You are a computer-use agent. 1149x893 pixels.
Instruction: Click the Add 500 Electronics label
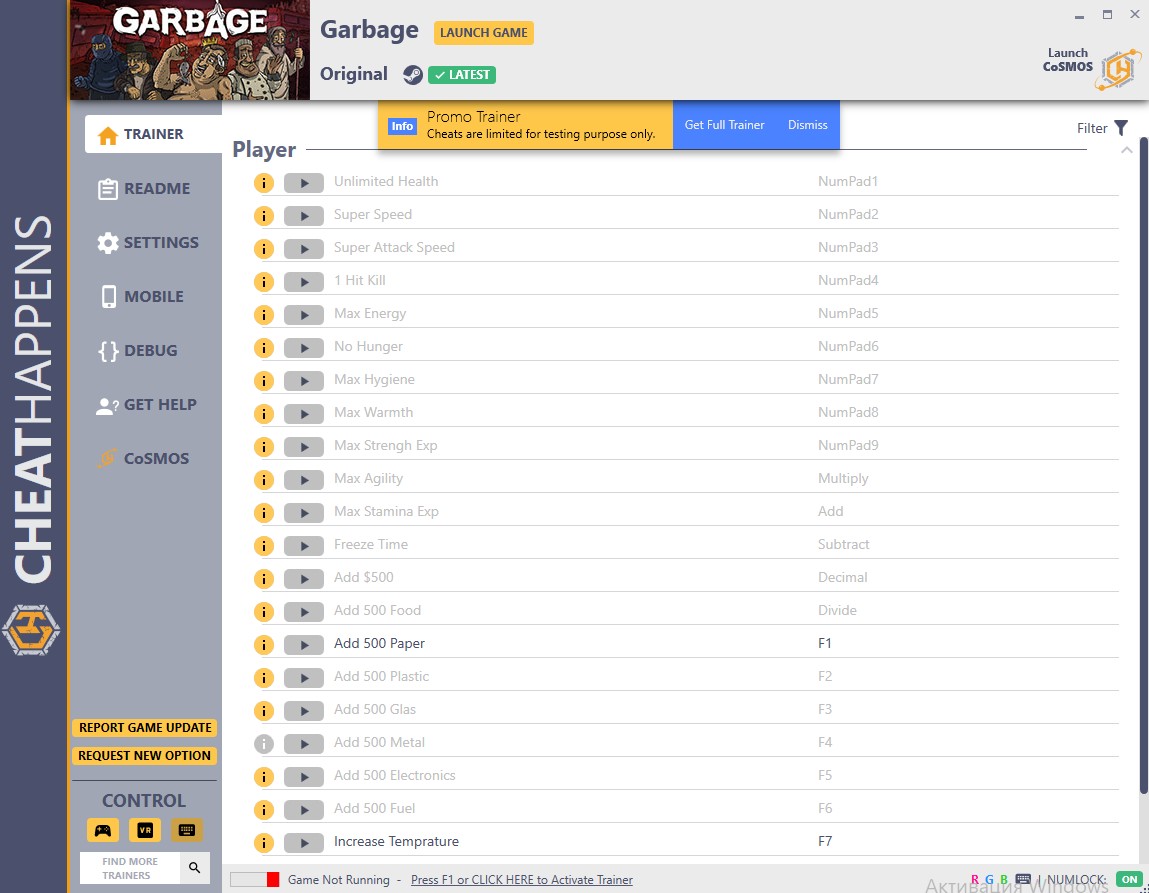pyautogui.click(x=395, y=775)
